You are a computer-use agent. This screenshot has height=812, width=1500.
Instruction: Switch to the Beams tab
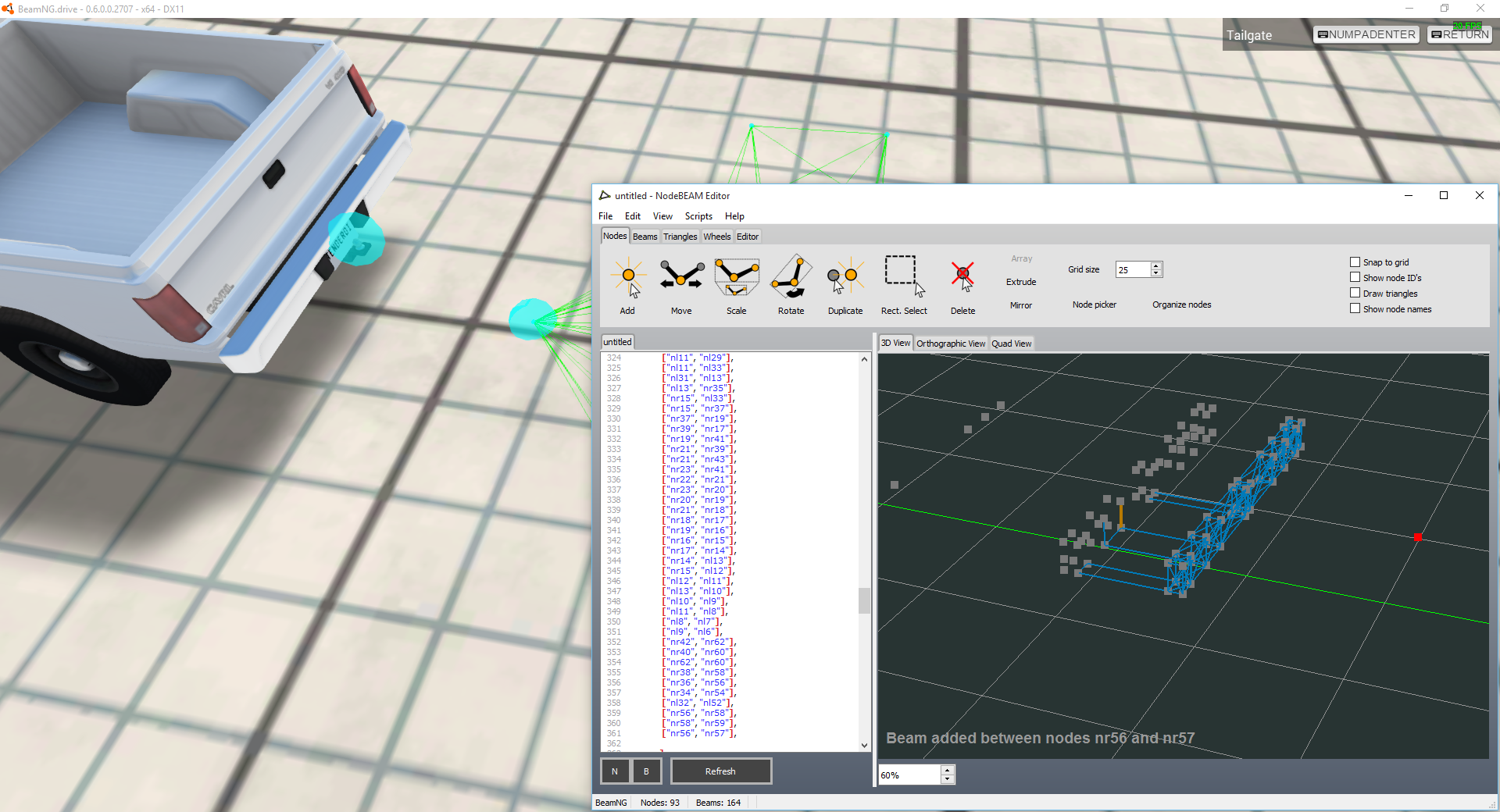(x=645, y=237)
